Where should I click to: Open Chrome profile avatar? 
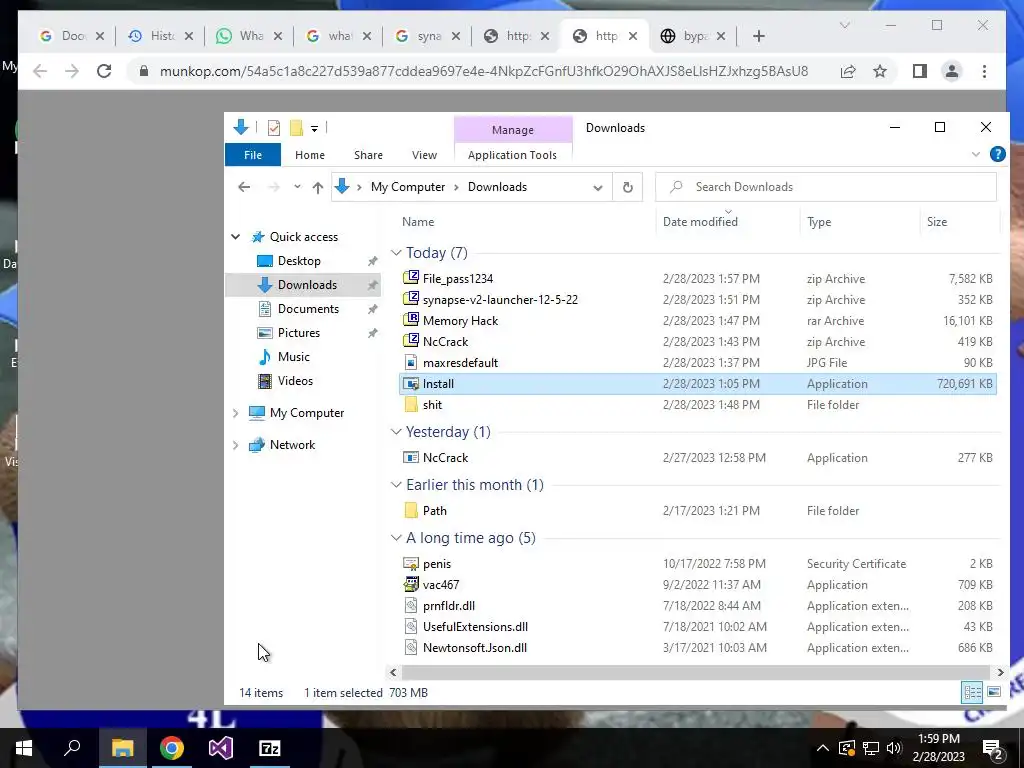(x=952, y=71)
